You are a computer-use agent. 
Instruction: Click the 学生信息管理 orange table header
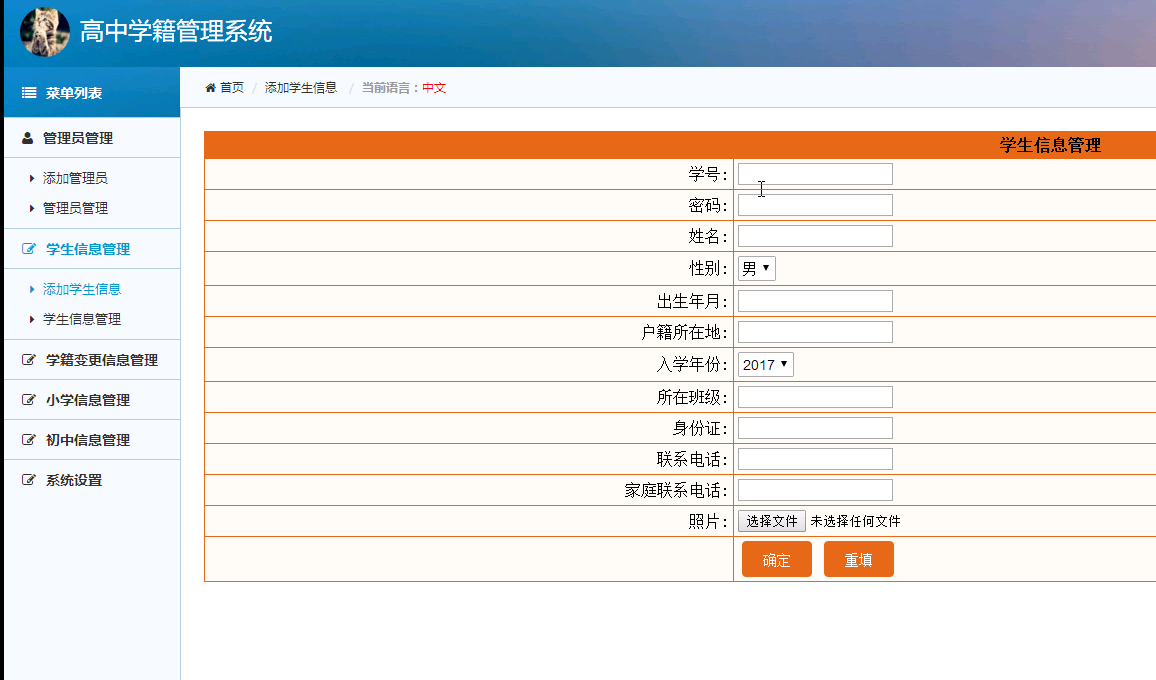[x=1050, y=145]
